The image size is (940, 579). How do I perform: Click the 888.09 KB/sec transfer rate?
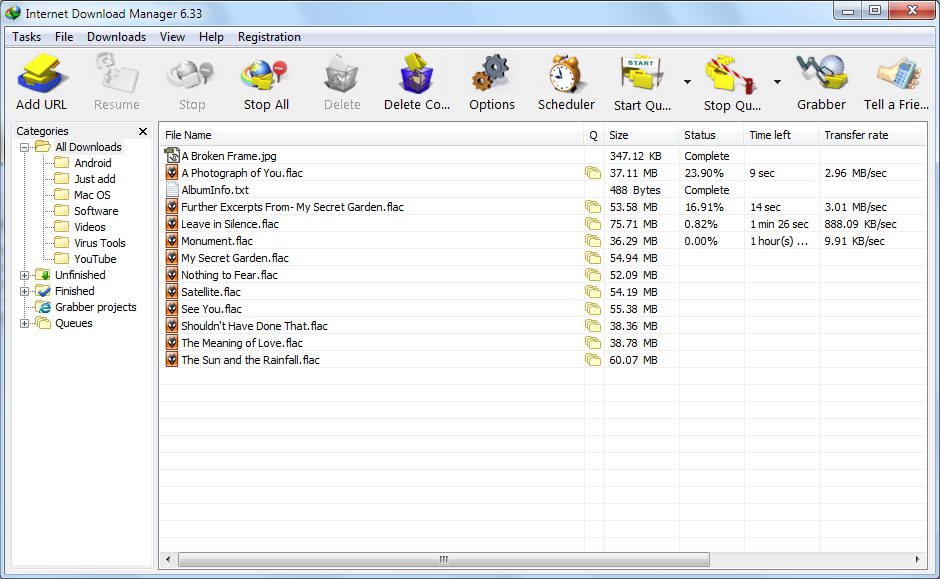pos(860,224)
